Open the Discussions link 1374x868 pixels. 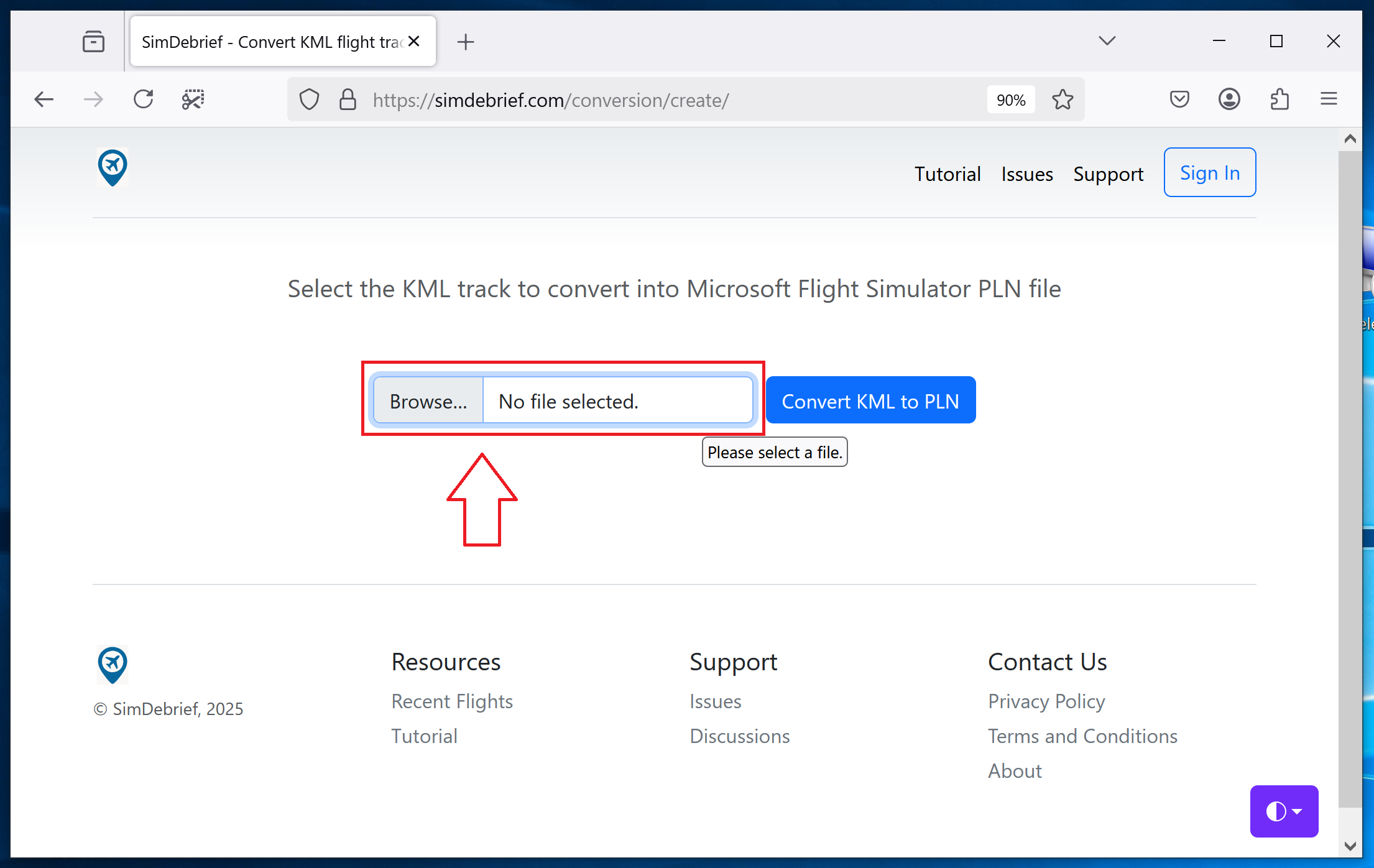pyautogui.click(x=740, y=736)
